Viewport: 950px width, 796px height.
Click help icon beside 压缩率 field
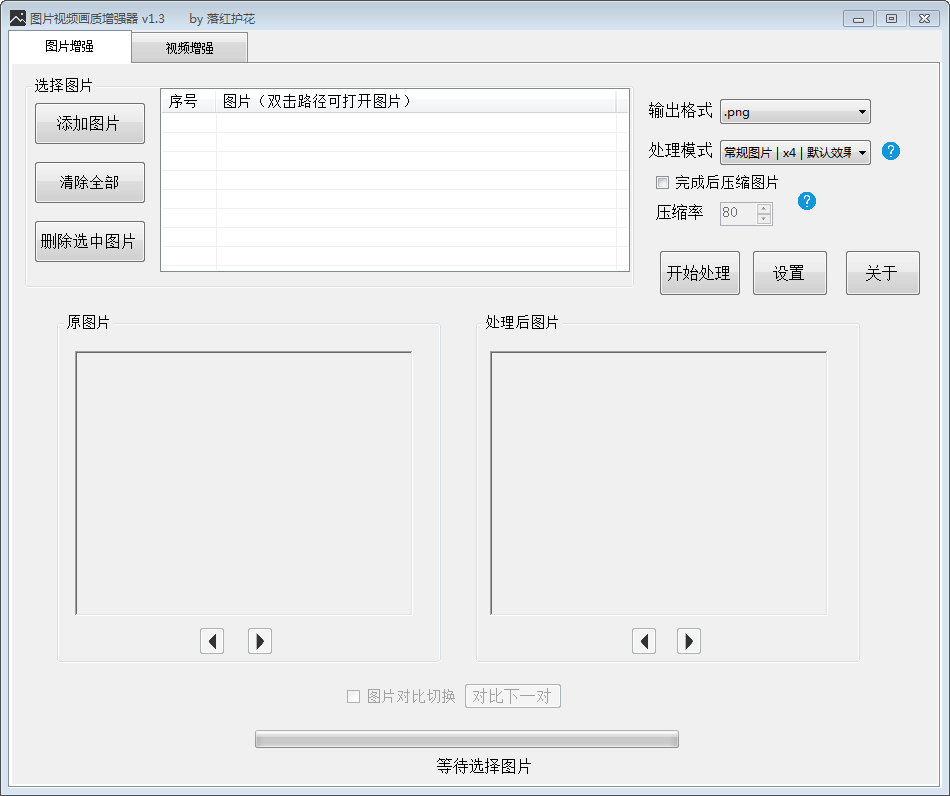point(807,201)
